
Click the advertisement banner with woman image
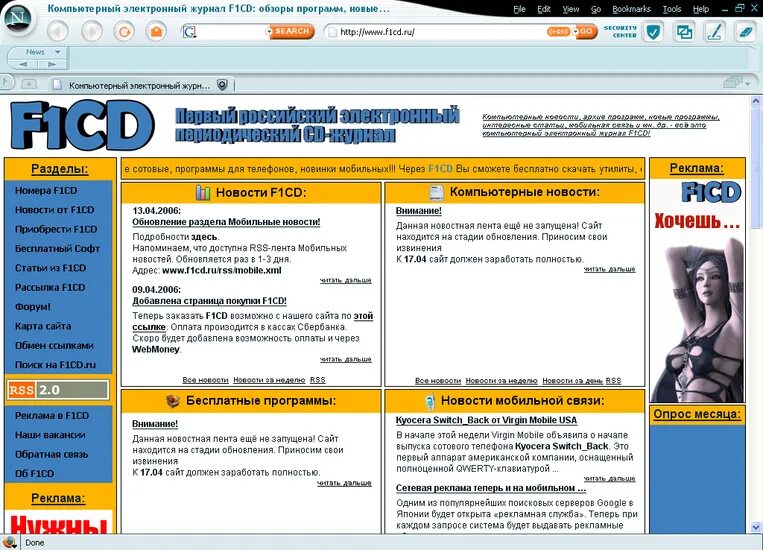[697, 291]
